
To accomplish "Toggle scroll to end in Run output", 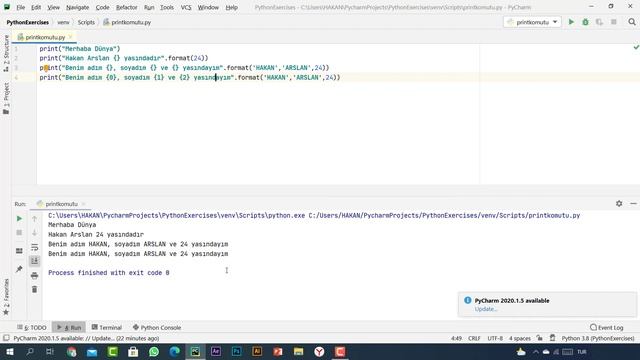I will 35,261.
